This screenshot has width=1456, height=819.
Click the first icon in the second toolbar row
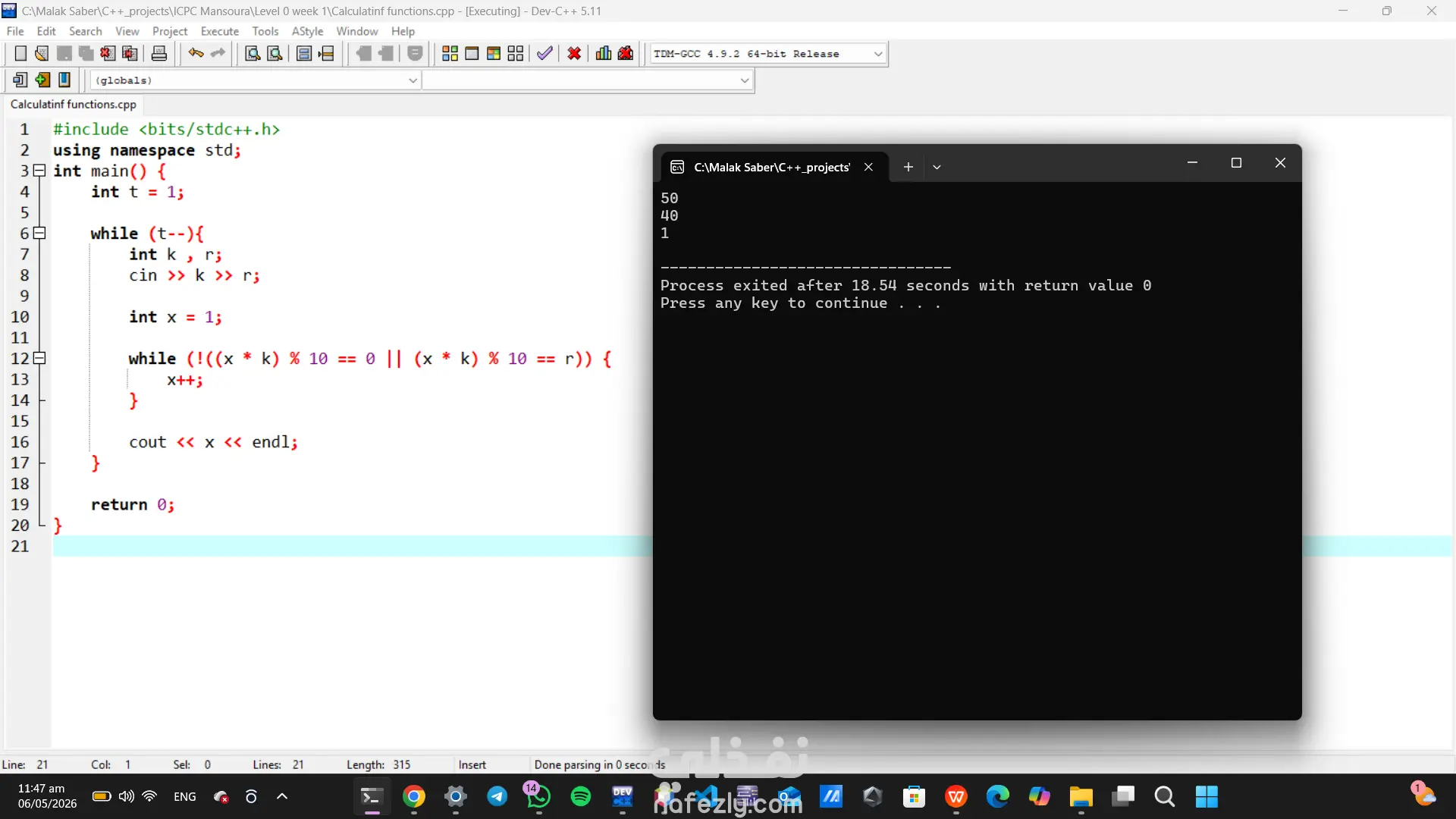pos(20,80)
